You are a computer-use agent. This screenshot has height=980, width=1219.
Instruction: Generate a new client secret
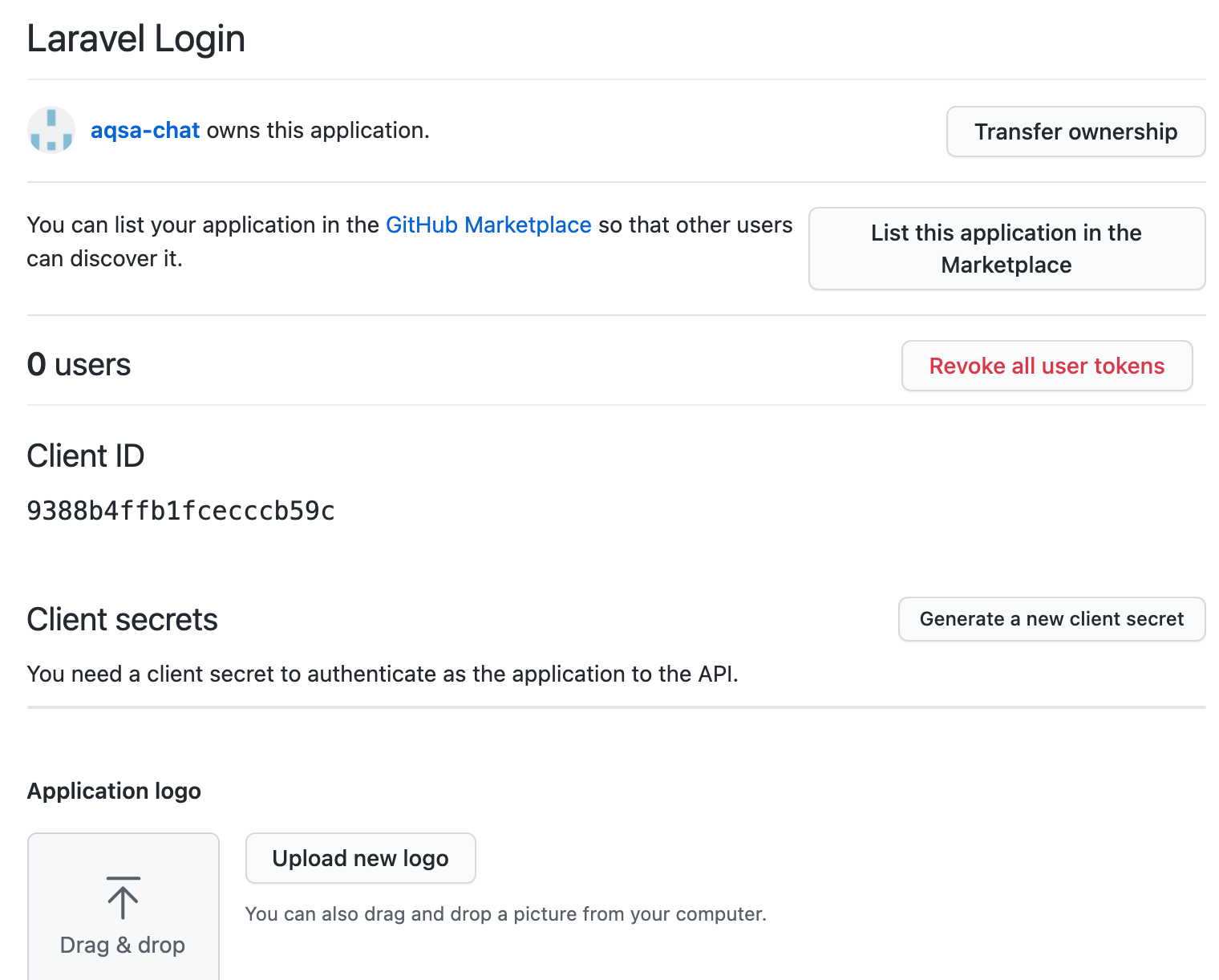point(1051,619)
